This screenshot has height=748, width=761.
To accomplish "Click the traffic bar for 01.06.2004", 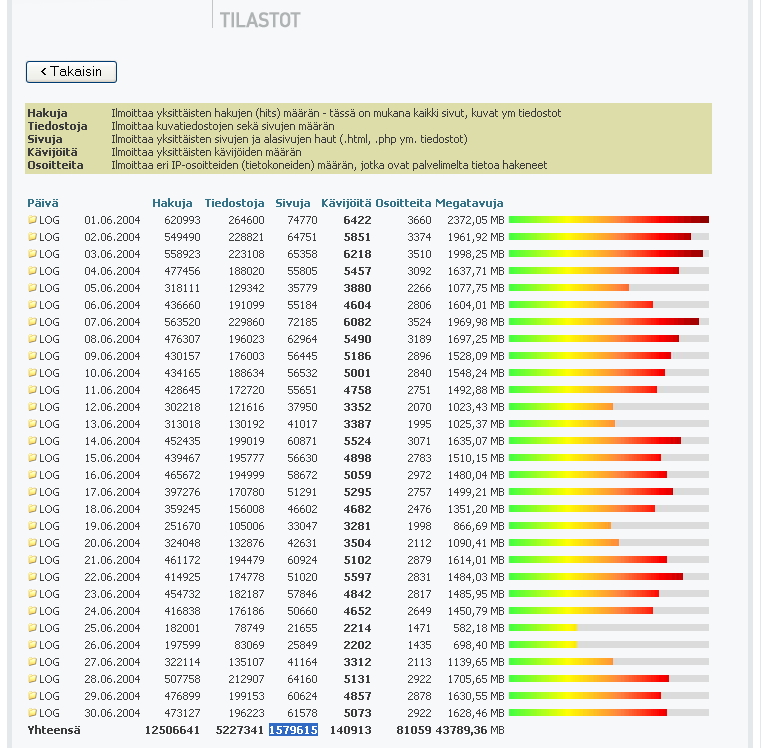I will pyautogui.click(x=609, y=220).
